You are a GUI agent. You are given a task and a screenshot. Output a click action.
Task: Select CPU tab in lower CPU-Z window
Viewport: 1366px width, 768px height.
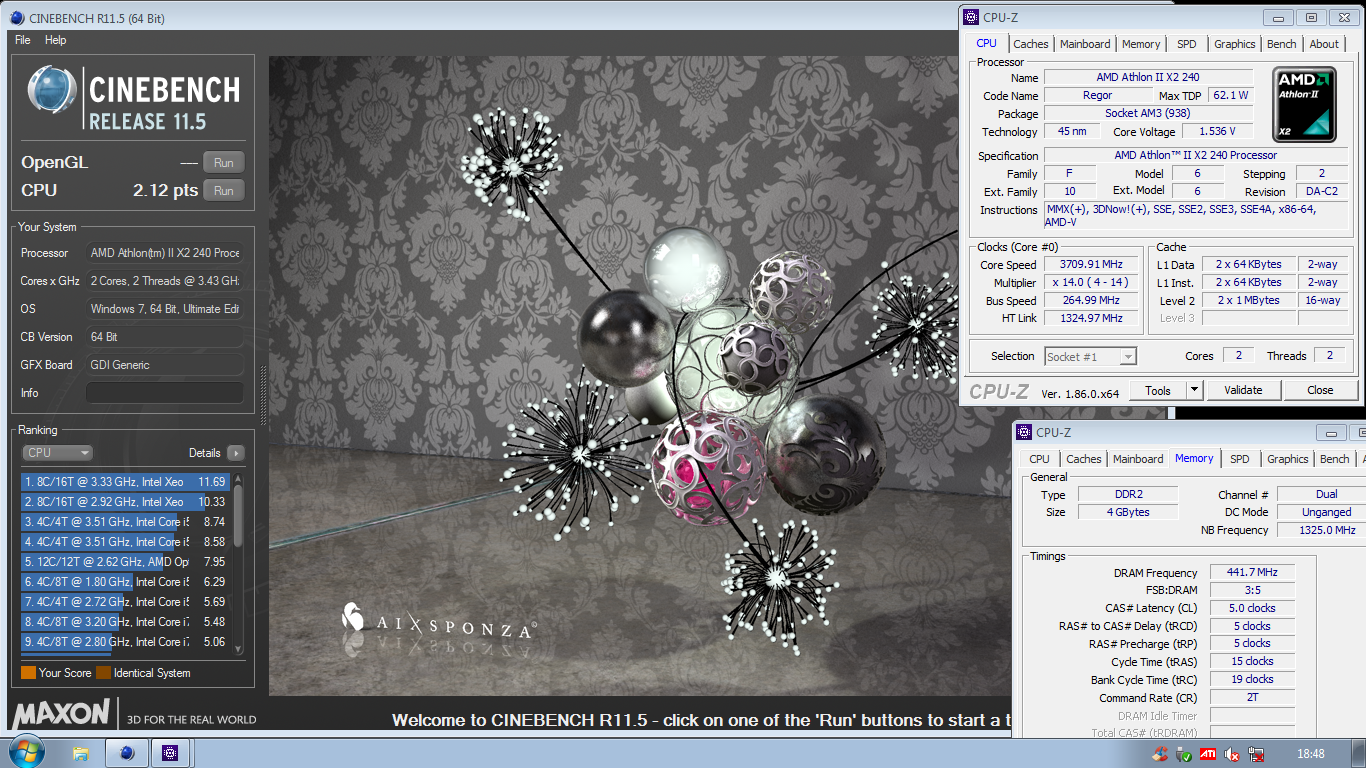coord(1040,459)
